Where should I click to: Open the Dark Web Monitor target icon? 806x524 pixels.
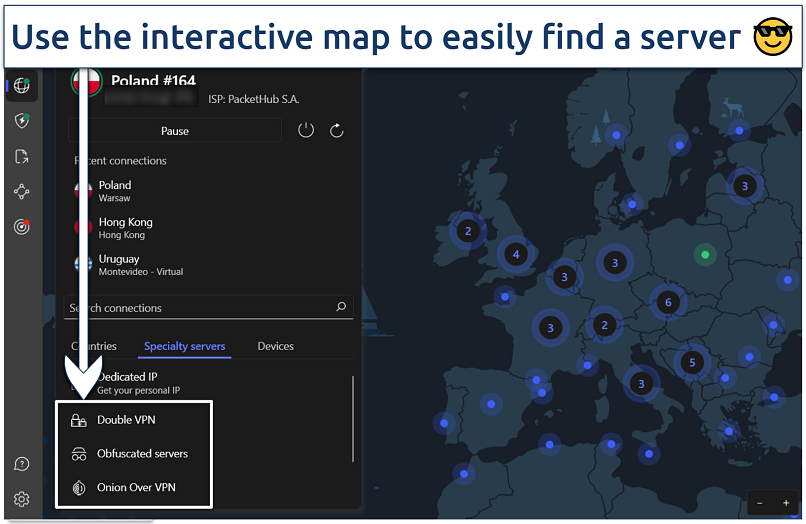(x=22, y=226)
